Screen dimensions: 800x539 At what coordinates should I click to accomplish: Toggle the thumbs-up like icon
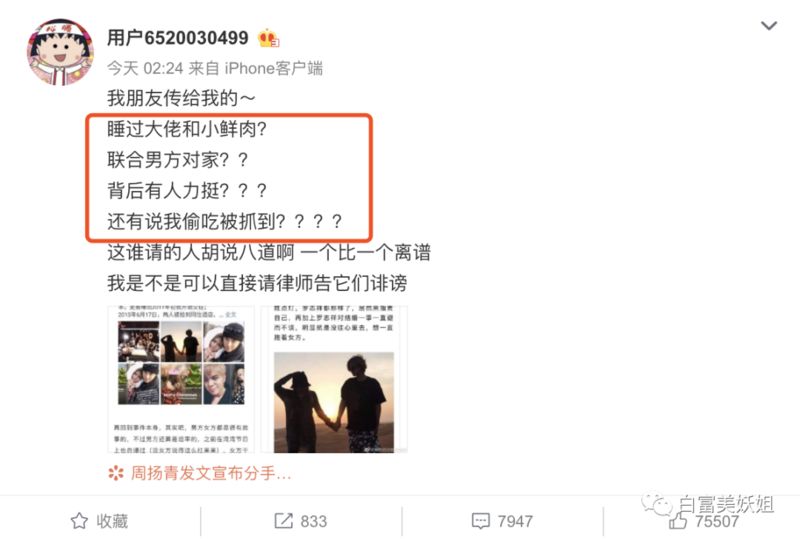click(x=678, y=521)
